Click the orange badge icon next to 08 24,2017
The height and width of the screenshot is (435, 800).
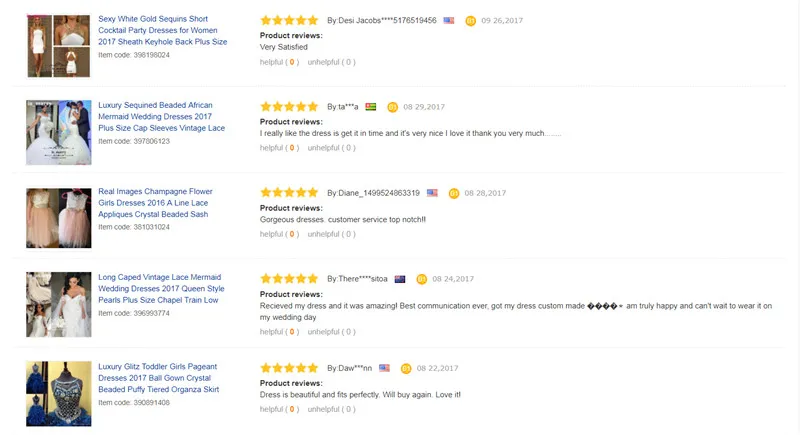click(421, 279)
